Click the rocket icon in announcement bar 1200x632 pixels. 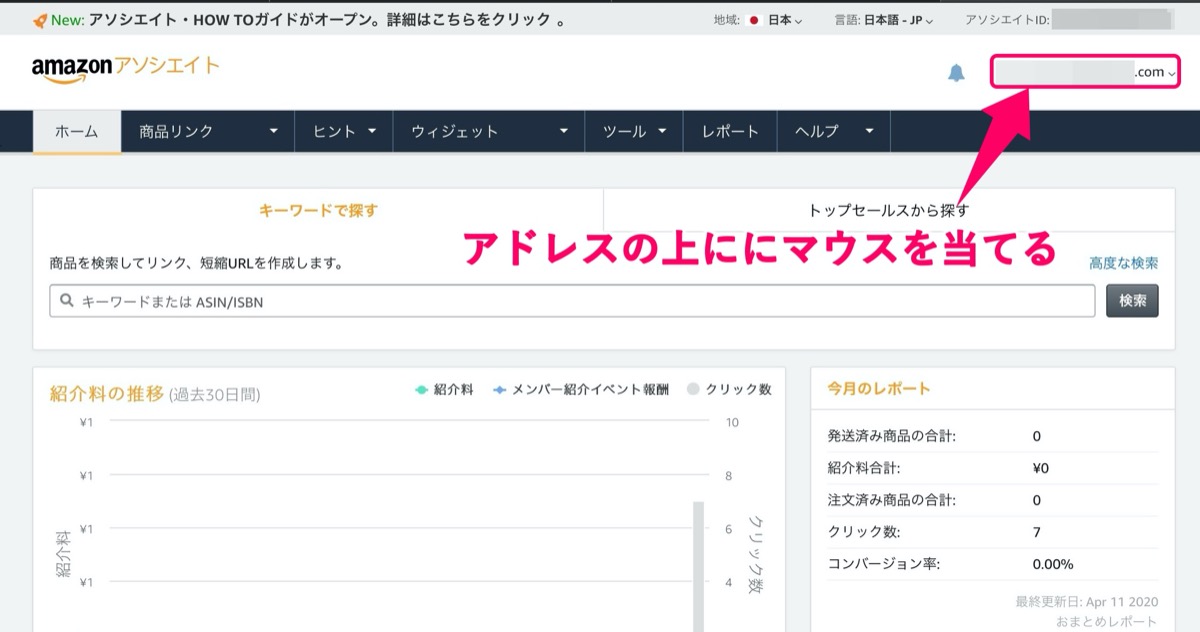[40, 19]
